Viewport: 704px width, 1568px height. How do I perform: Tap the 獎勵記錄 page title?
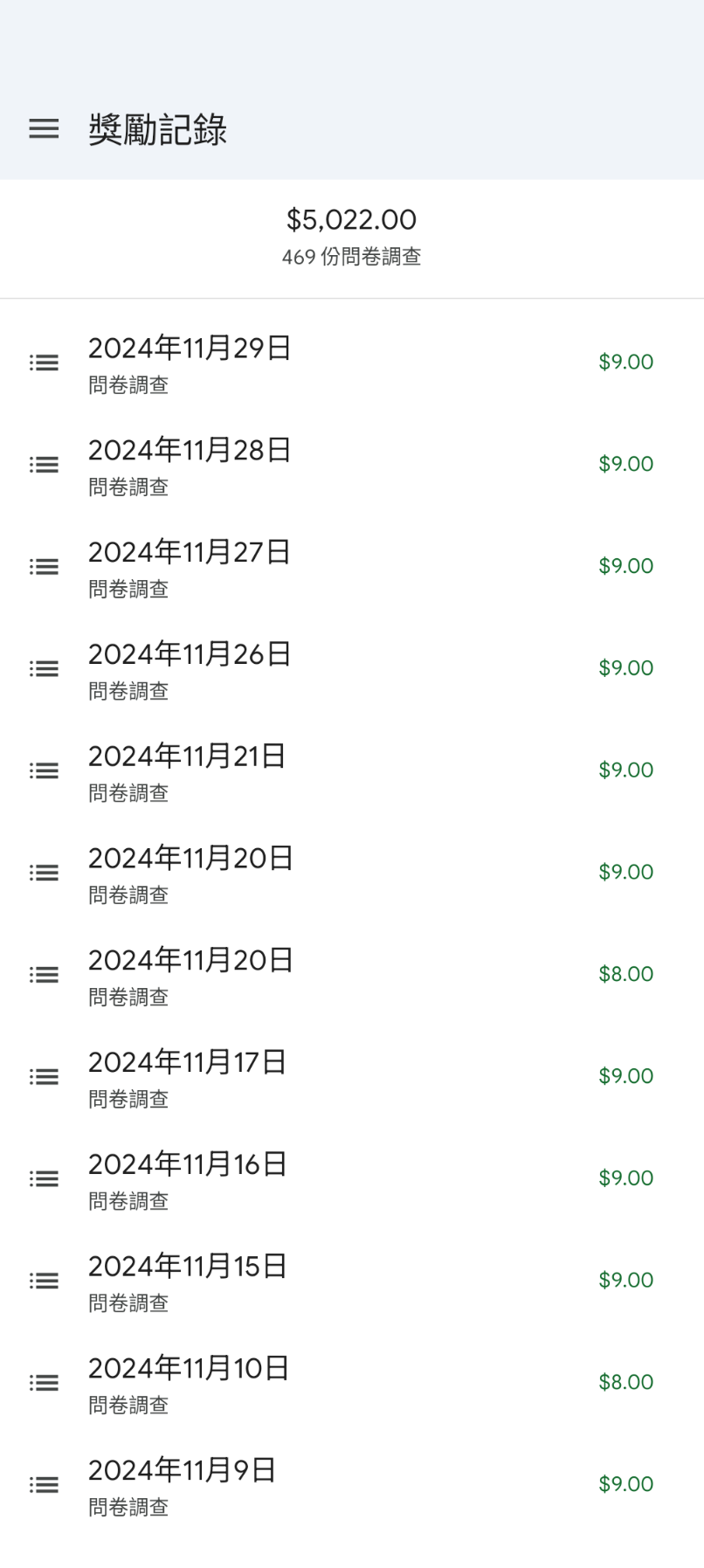click(157, 130)
